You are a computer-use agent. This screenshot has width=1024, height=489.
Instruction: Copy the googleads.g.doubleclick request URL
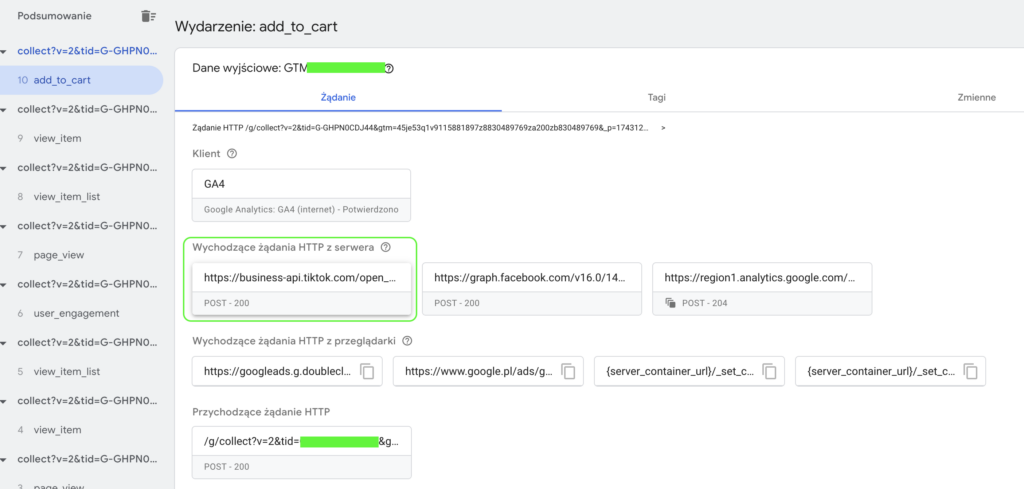coord(367,371)
